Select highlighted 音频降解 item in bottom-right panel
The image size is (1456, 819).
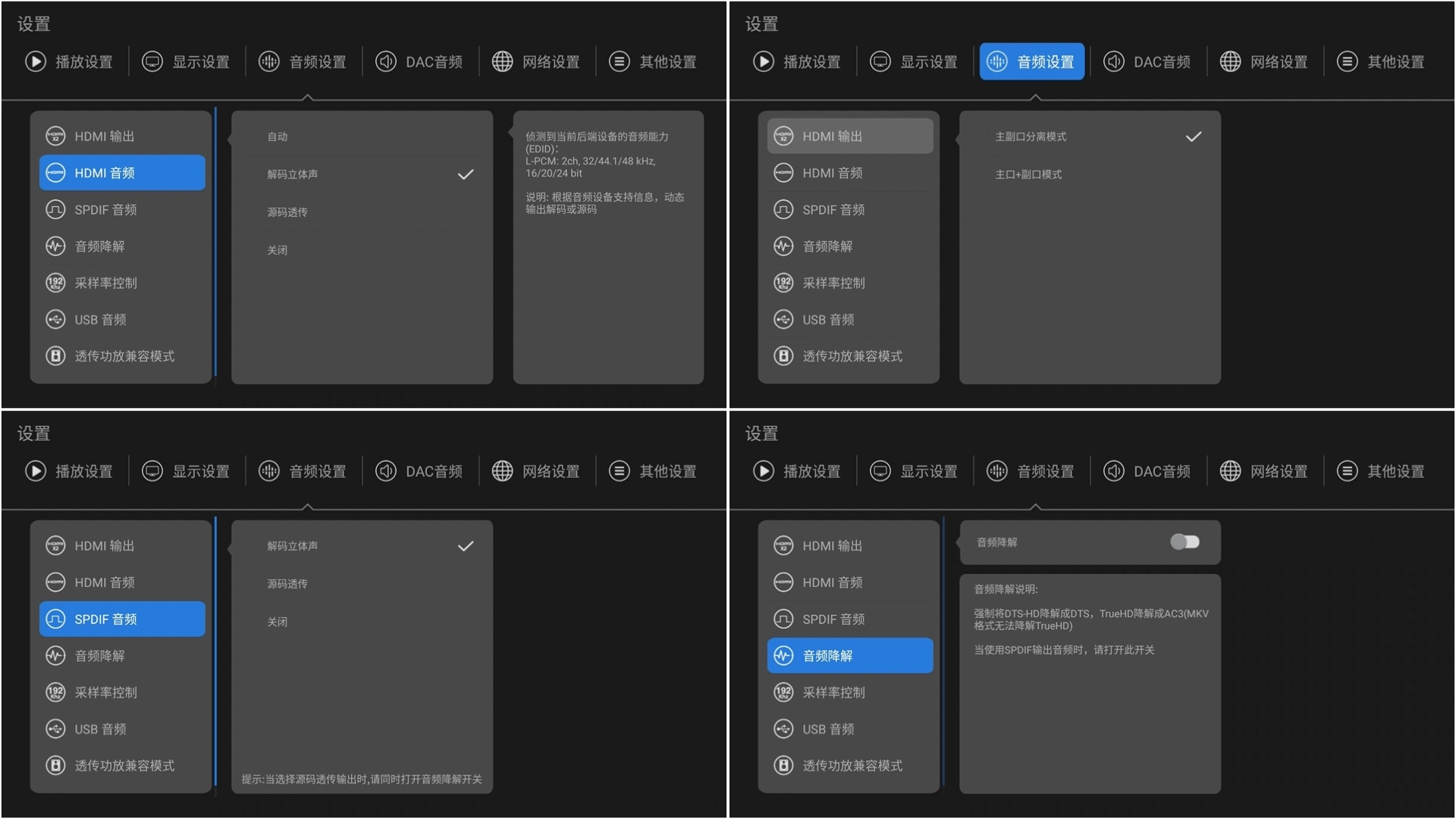pyautogui.click(x=850, y=656)
